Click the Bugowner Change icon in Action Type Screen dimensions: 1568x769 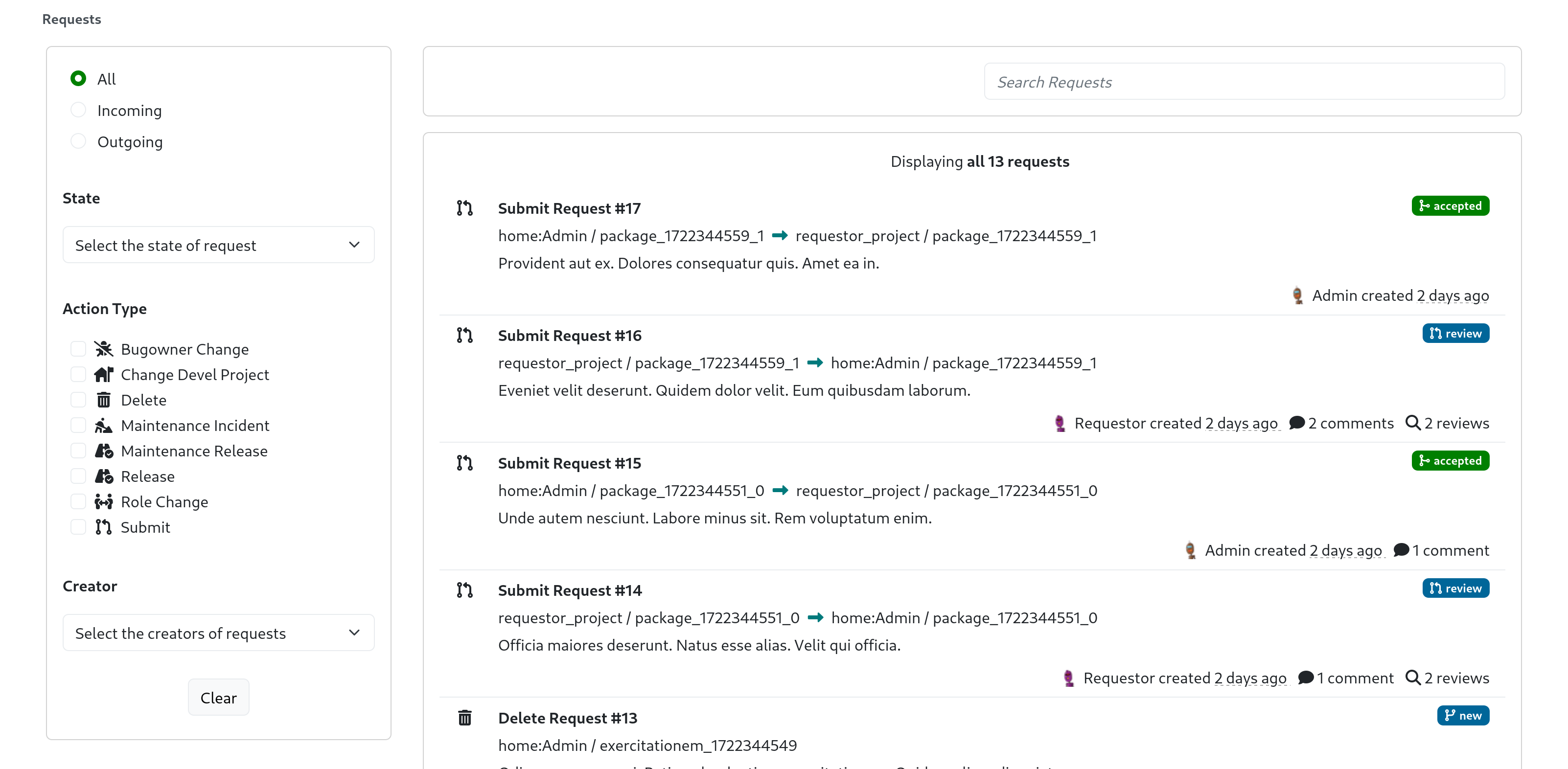(103, 349)
